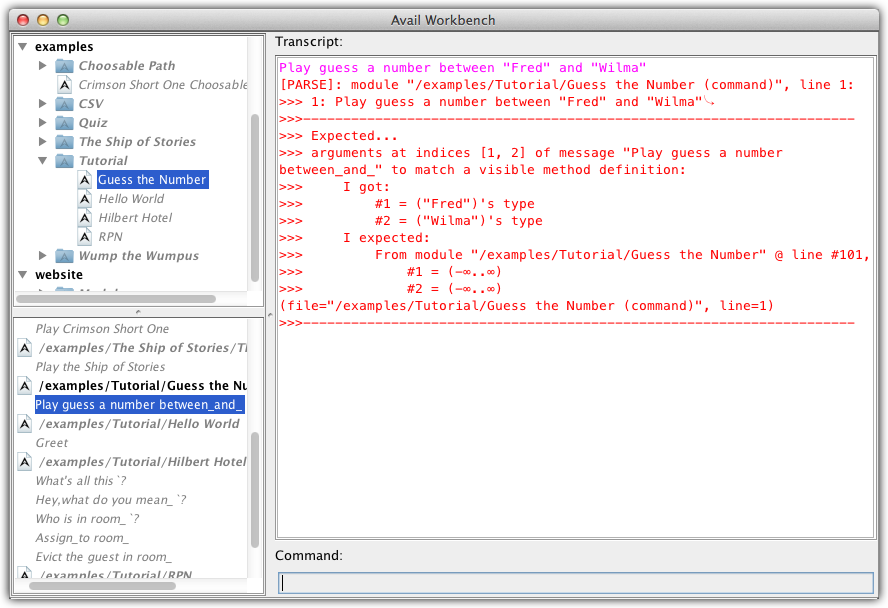888x608 pixels.
Task: Click the module icon beside /examples/Tutorial/Guess the Nu
Action: coord(25,386)
